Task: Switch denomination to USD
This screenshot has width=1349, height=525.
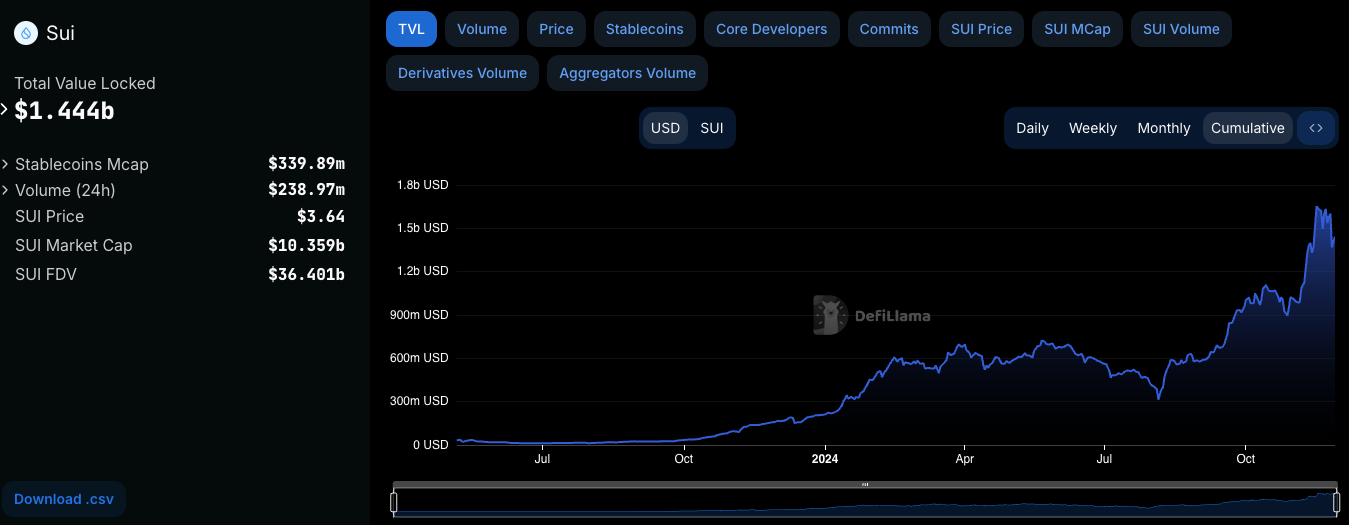Action: click(x=665, y=128)
